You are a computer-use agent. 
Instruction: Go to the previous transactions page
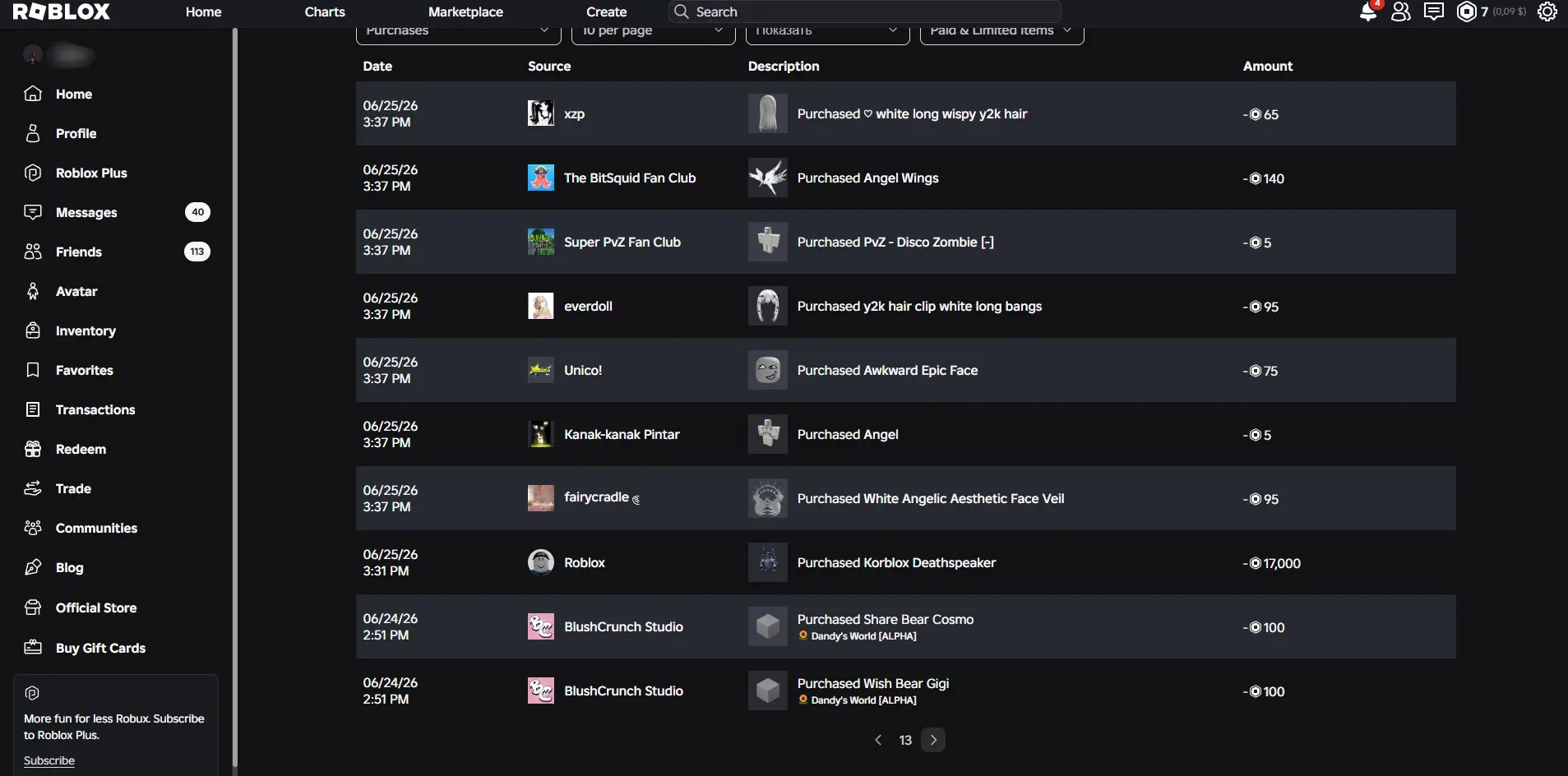tap(878, 740)
